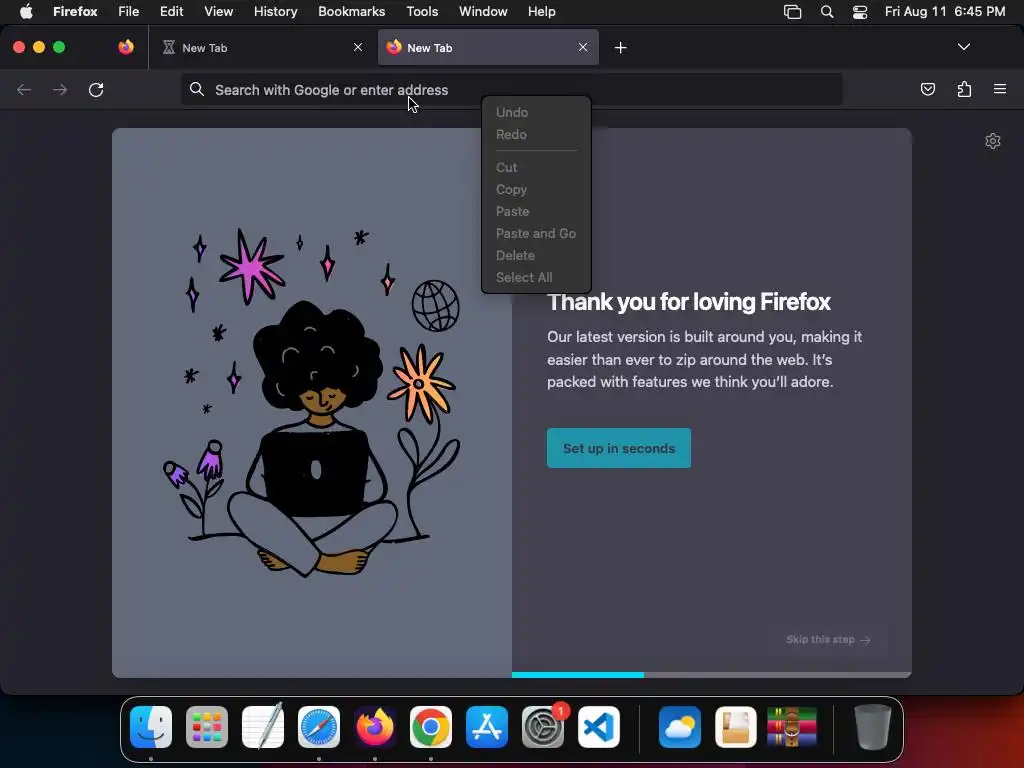
Task: Open the Edit menu
Action: pos(172,12)
